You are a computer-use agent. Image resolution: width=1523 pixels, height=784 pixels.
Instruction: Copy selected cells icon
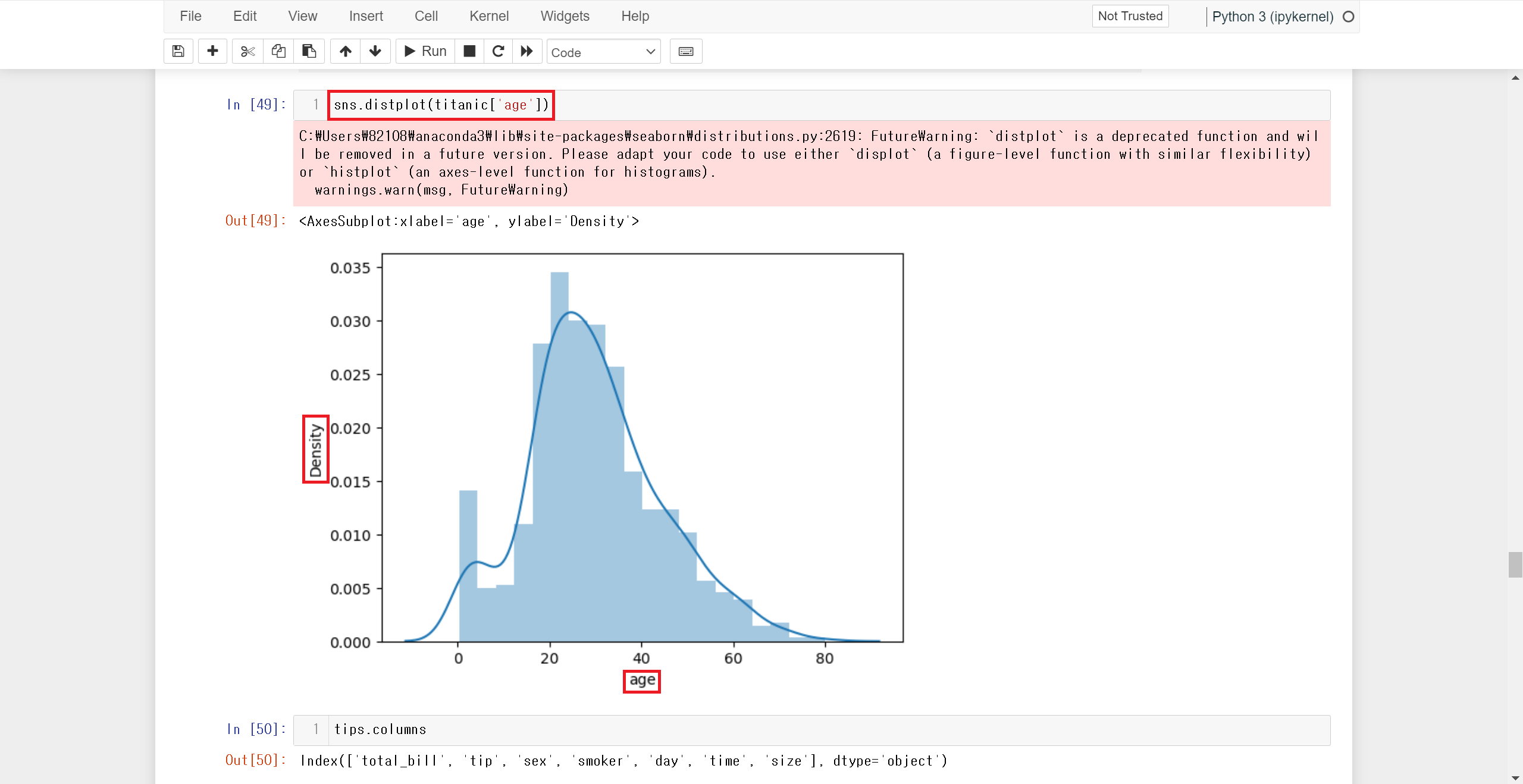coord(278,51)
